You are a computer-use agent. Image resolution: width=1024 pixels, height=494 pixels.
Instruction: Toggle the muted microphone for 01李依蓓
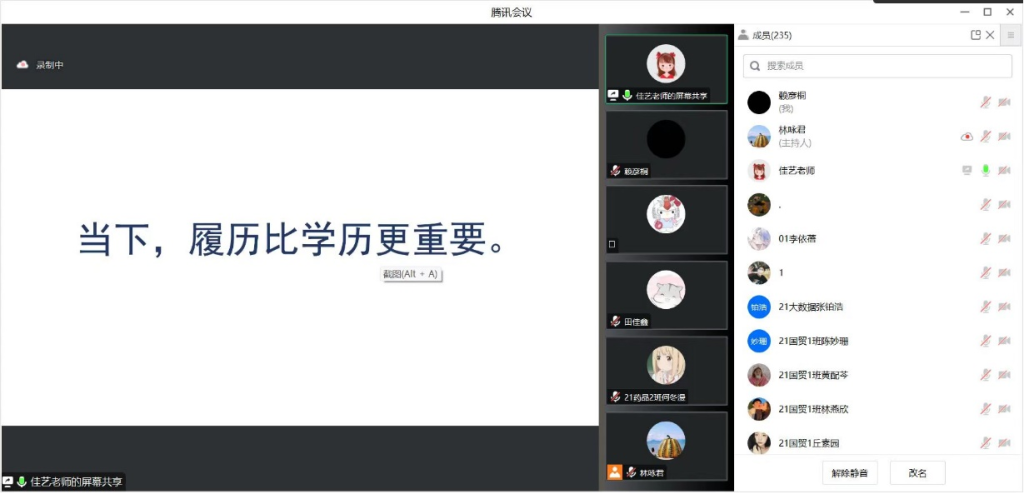point(985,239)
